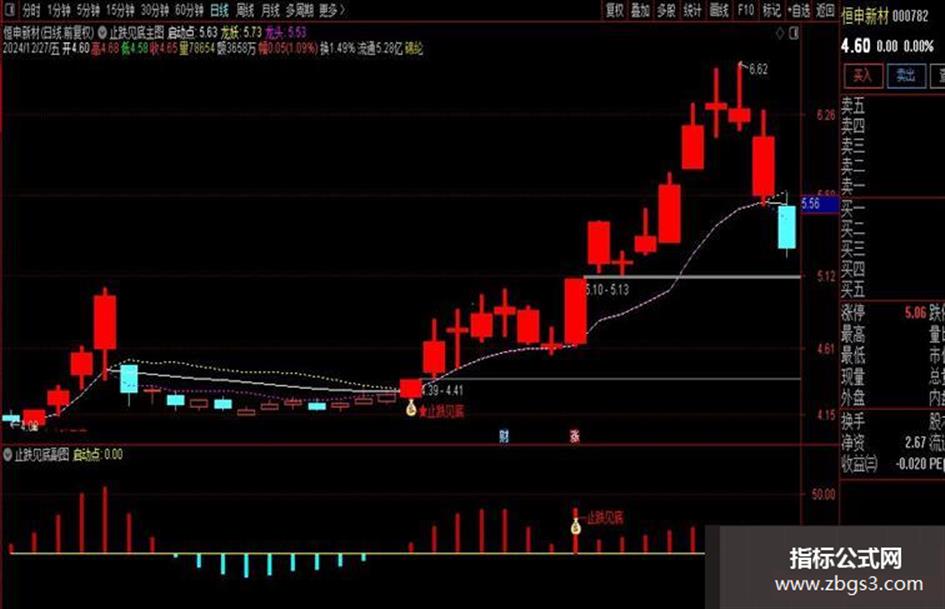This screenshot has width=945, height=609.
Task: Select the 30分钟 period tab
Action: point(155,10)
